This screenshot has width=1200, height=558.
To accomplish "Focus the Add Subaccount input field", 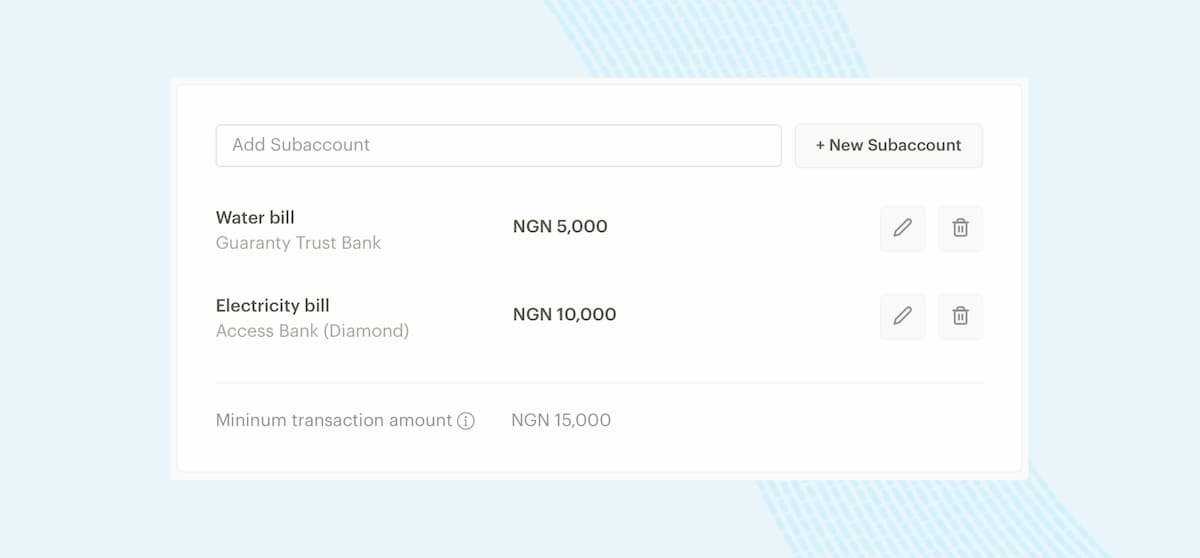I will (x=498, y=145).
